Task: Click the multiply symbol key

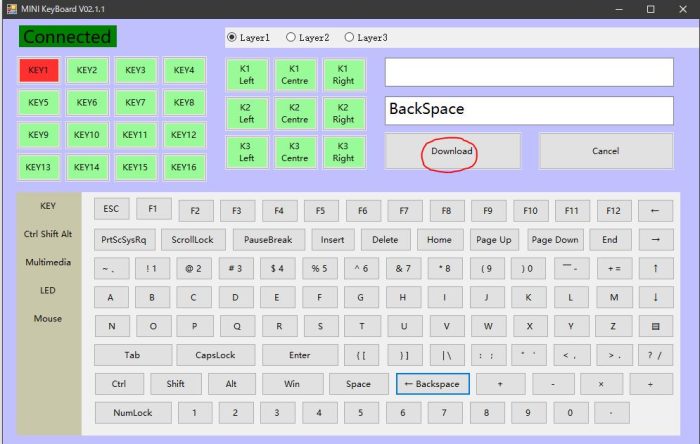Action: click(602, 384)
